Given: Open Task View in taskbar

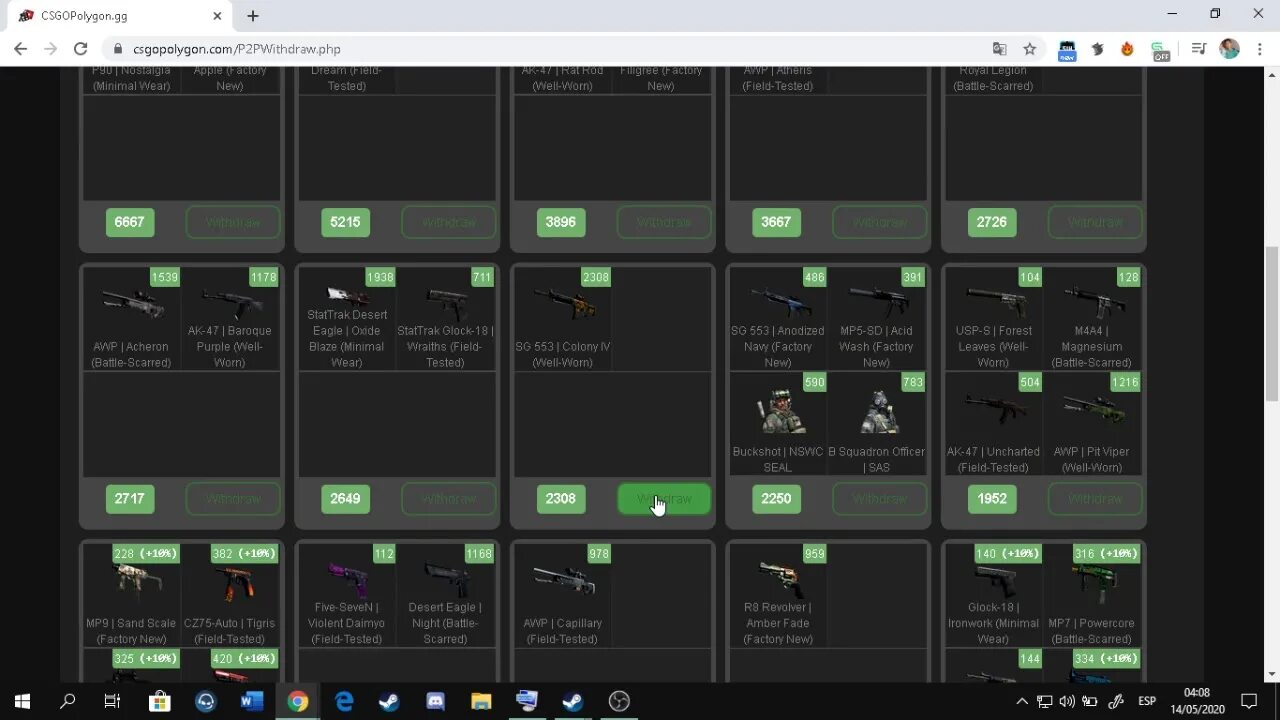Looking at the screenshot, I should [113, 701].
